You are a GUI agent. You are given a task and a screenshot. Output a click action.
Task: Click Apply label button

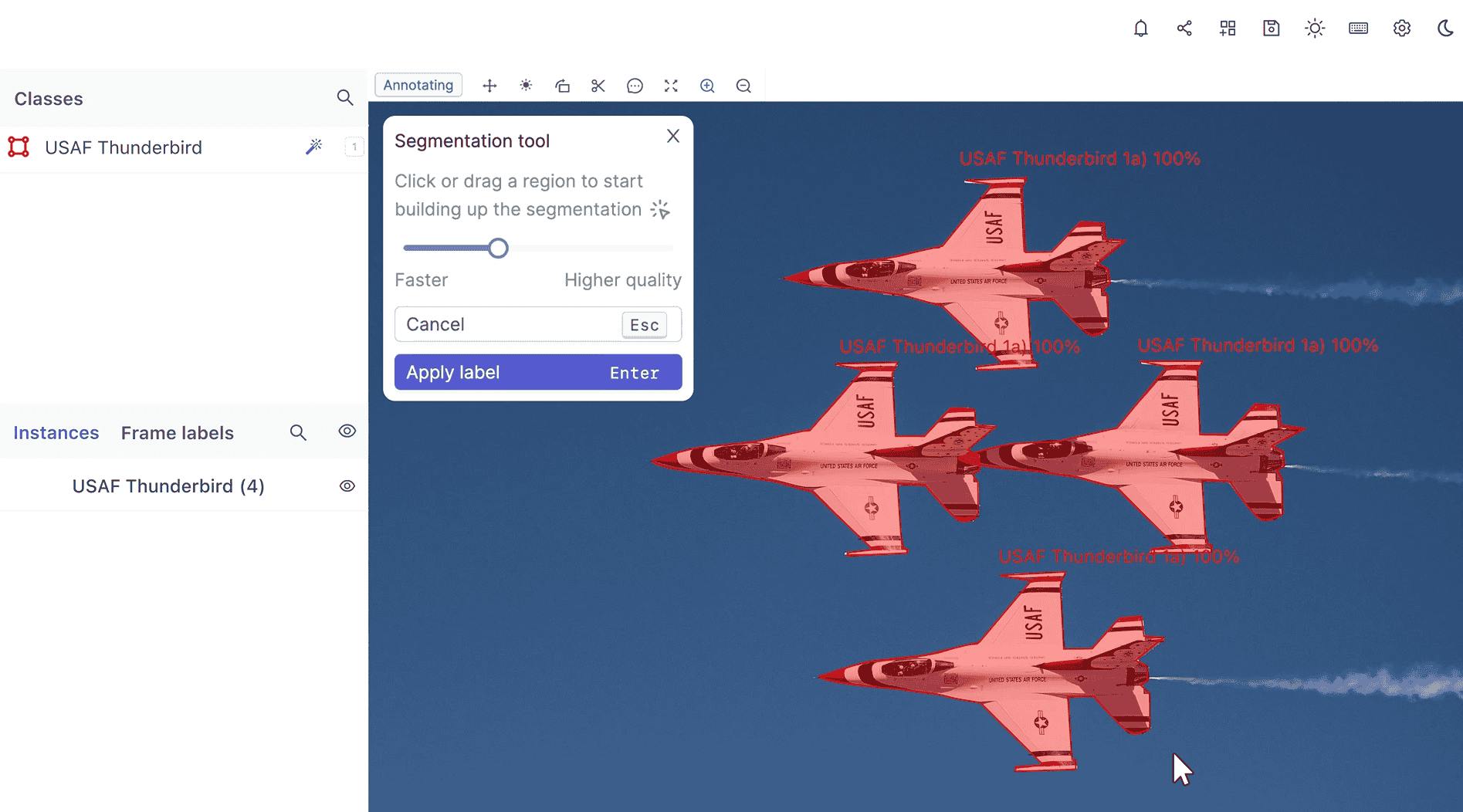click(x=538, y=372)
